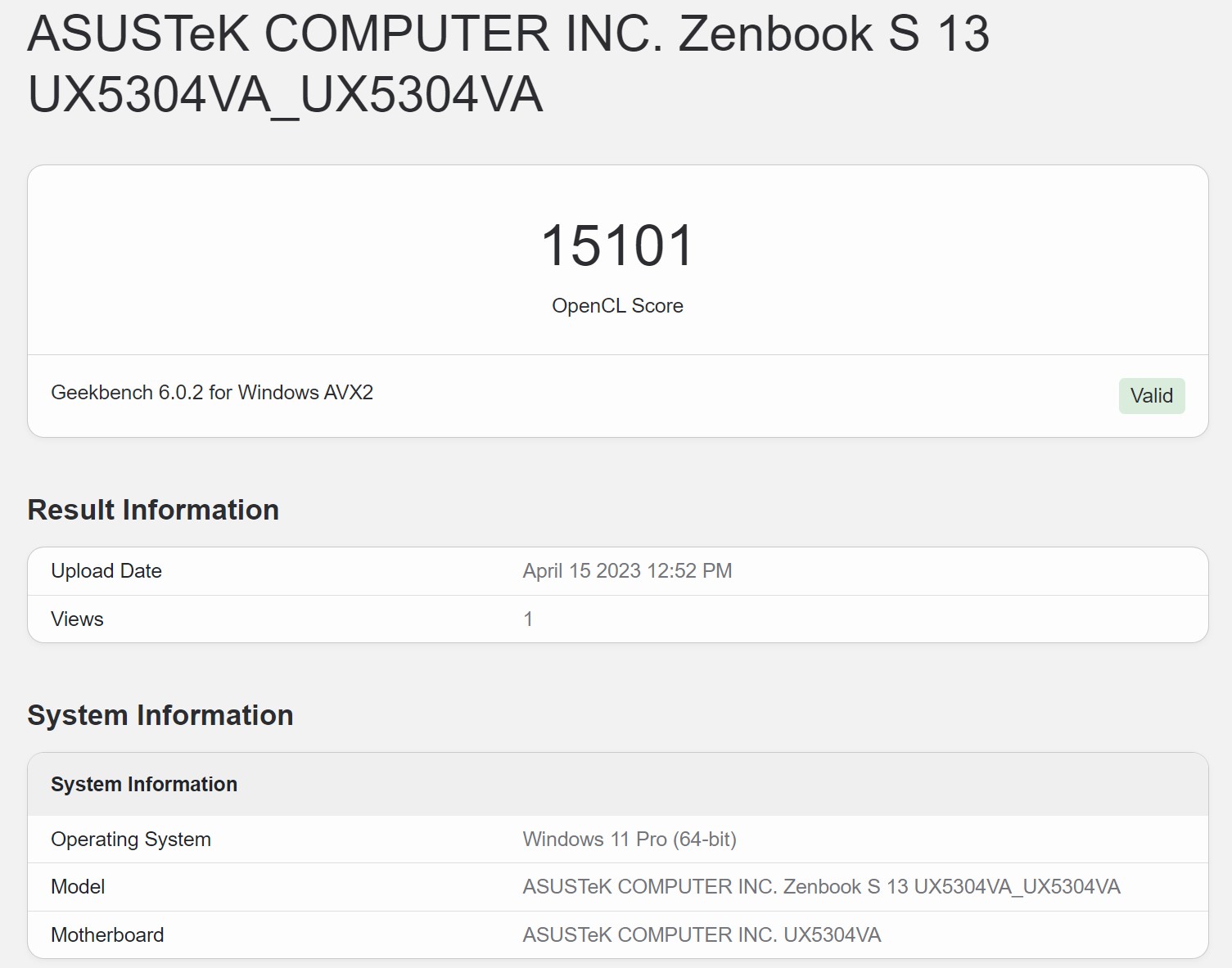Click the green Valid badge
Screen dimensions: 1232x968
coord(1151,396)
